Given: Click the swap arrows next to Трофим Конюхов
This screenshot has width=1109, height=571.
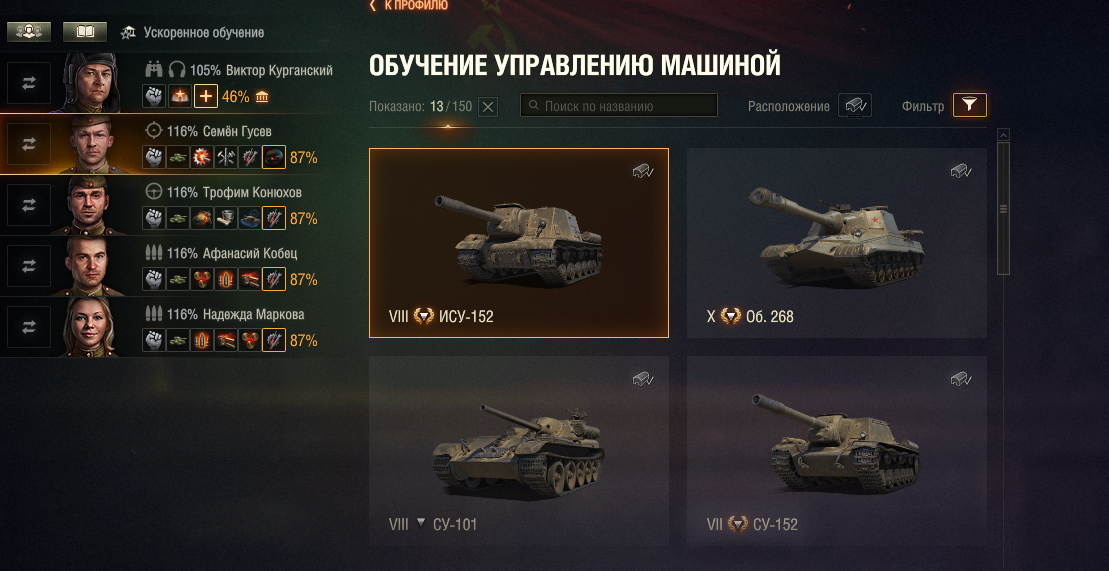Looking at the screenshot, I should (29, 205).
